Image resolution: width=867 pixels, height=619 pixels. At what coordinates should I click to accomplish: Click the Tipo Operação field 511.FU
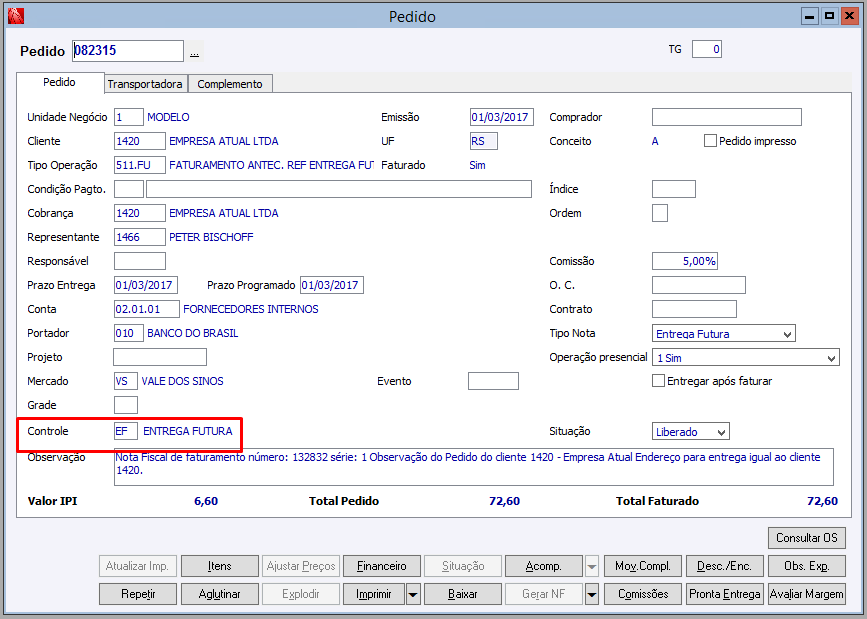click(139, 165)
